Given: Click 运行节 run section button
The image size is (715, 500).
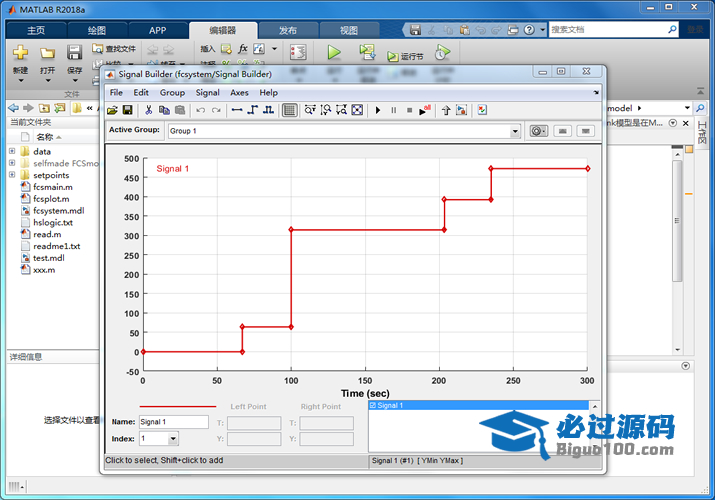Looking at the screenshot, I should point(405,56).
